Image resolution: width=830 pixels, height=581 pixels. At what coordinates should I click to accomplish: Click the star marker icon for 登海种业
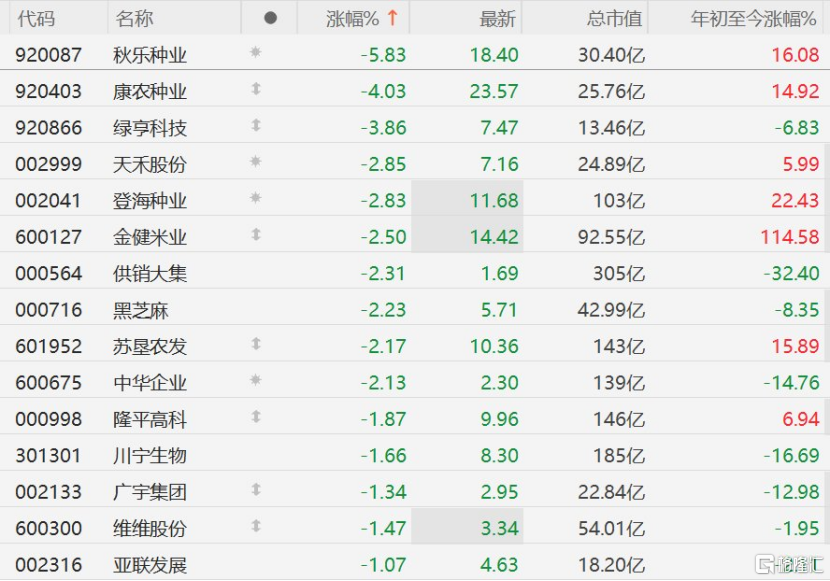tap(256, 197)
